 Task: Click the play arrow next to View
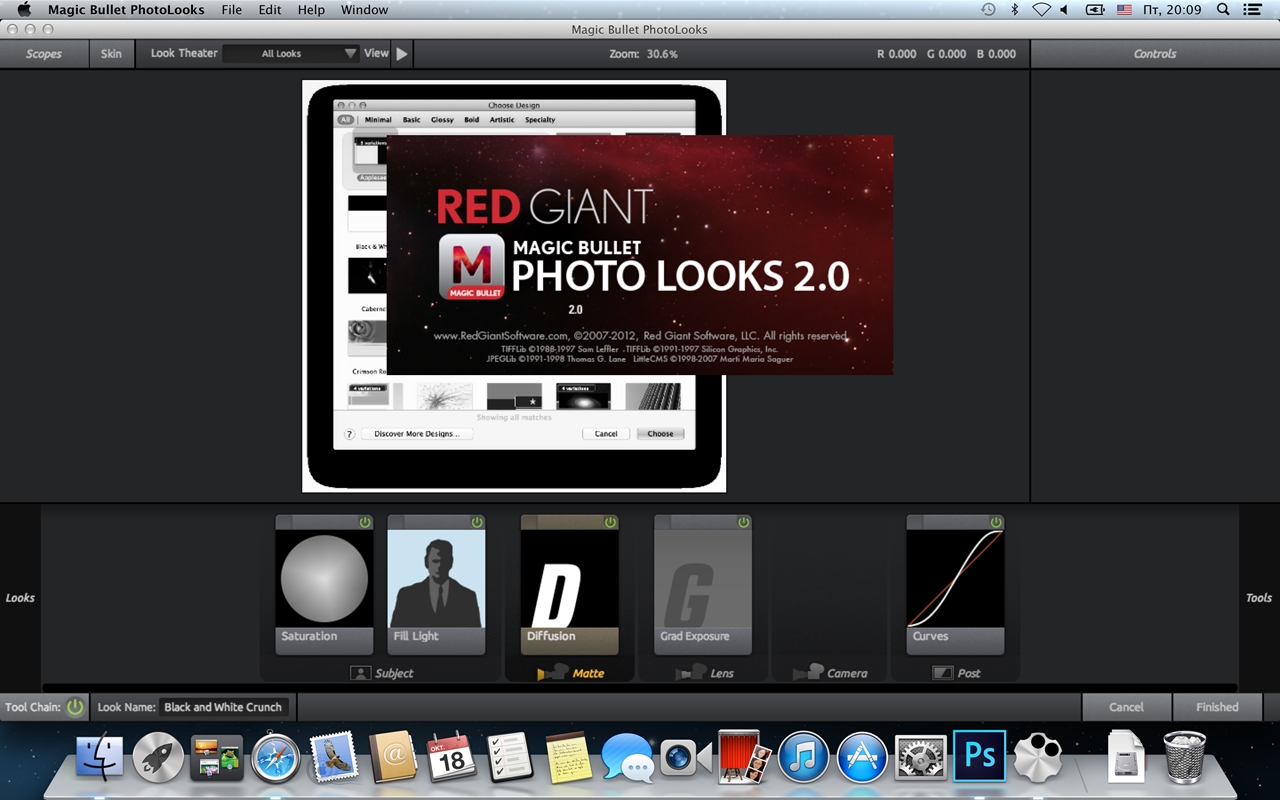pos(402,54)
